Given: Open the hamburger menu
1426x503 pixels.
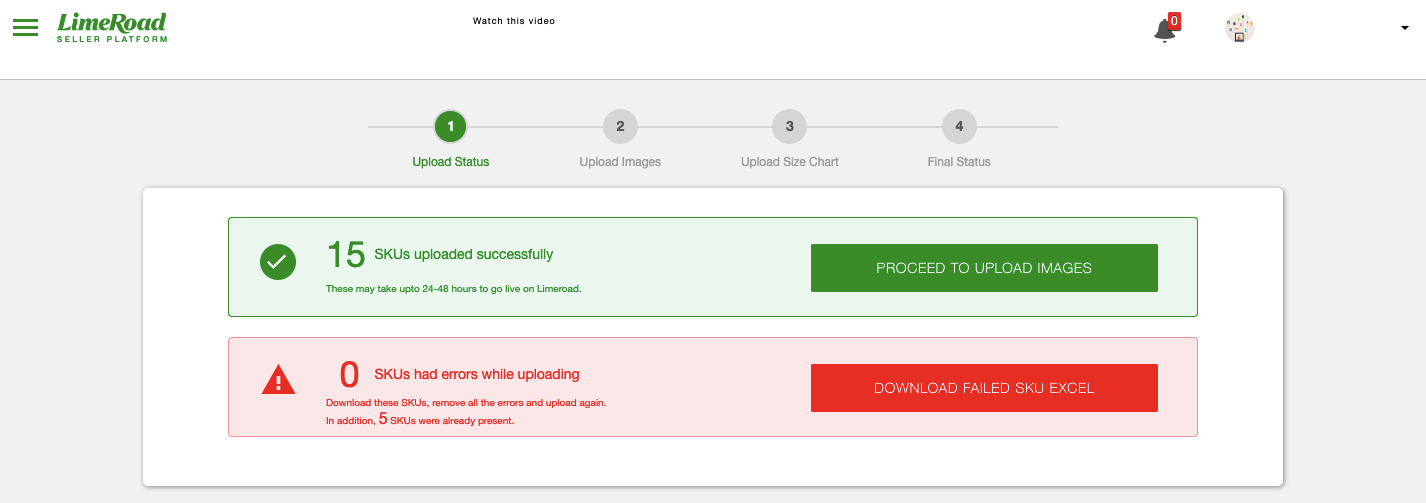Looking at the screenshot, I should click(25, 28).
